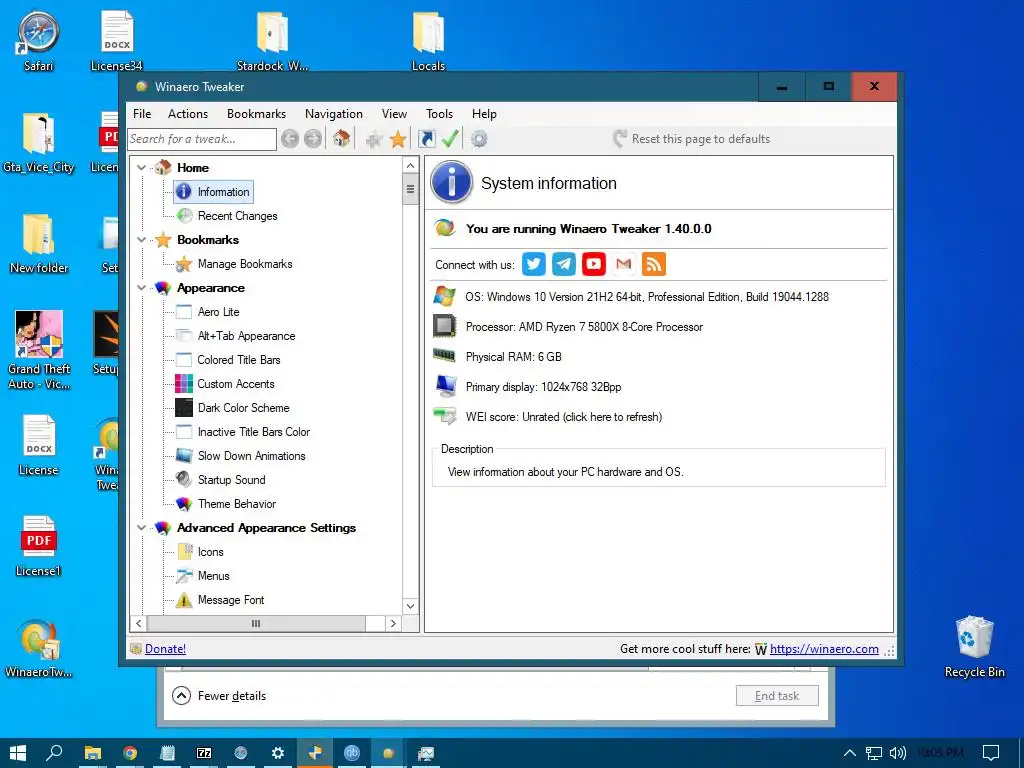Viewport: 1024px width, 768px height.
Task: Select the Safari desktop shortcut
Action: [x=39, y=41]
